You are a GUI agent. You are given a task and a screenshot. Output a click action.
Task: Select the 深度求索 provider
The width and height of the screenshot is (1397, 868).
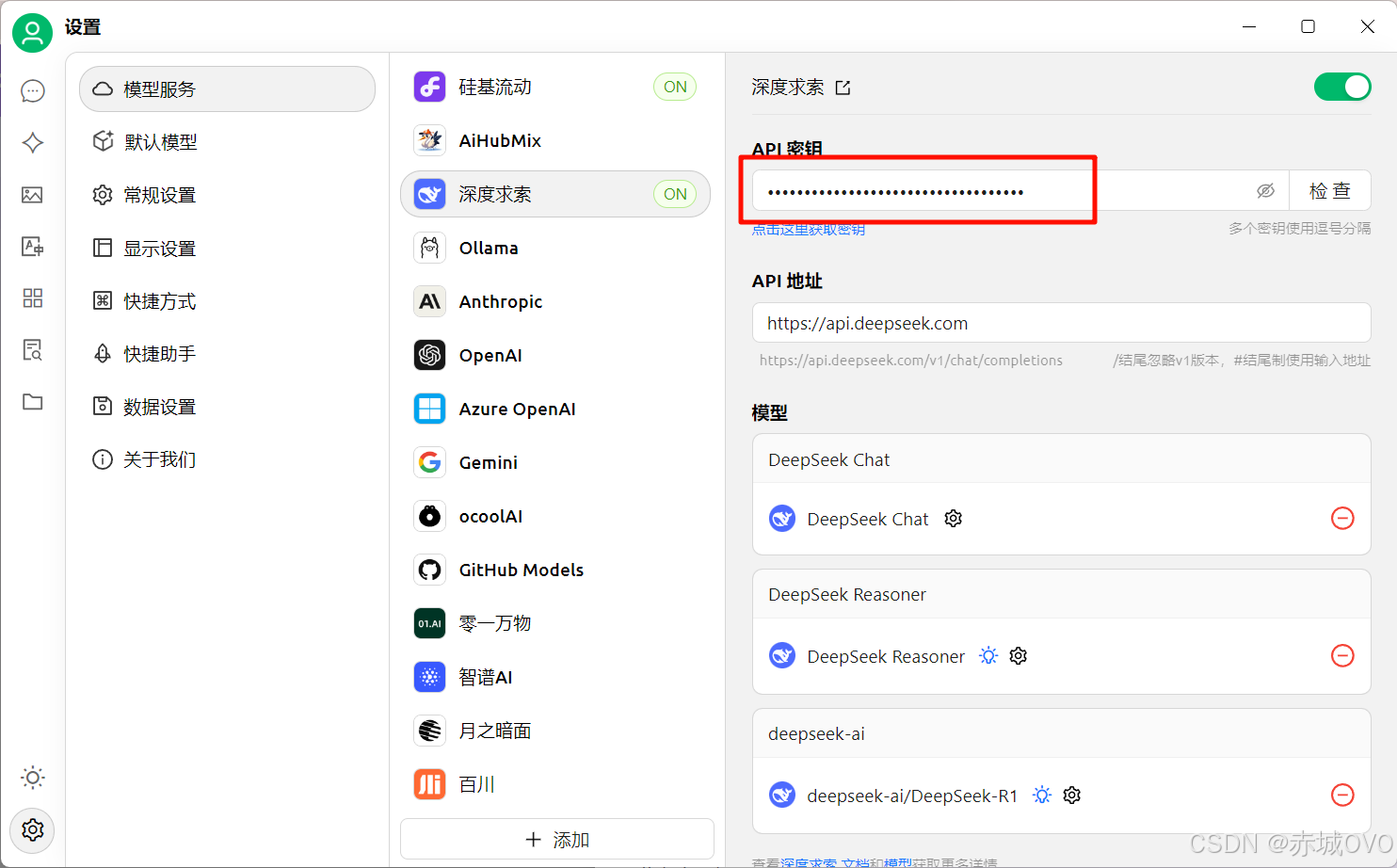tap(555, 194)
